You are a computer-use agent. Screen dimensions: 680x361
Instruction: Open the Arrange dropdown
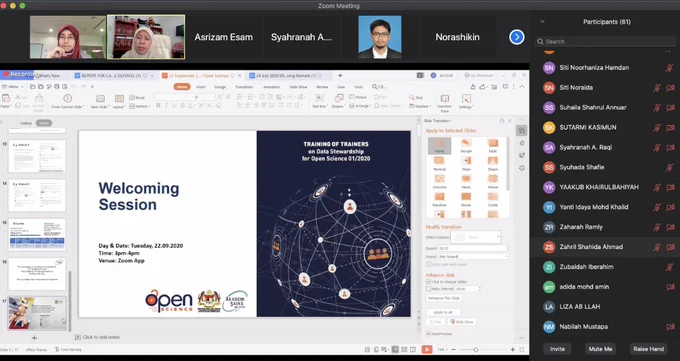[360, 106]
